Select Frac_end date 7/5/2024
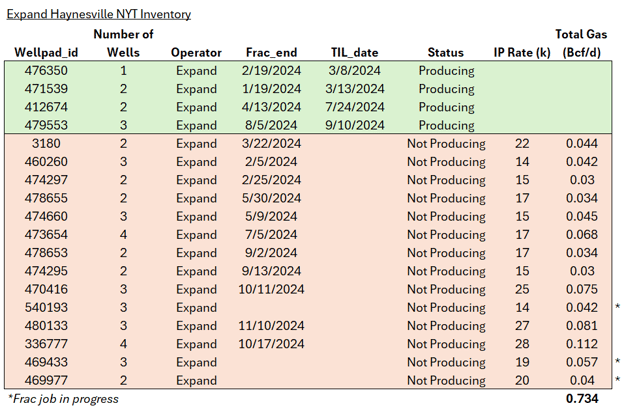 point(271,234)
